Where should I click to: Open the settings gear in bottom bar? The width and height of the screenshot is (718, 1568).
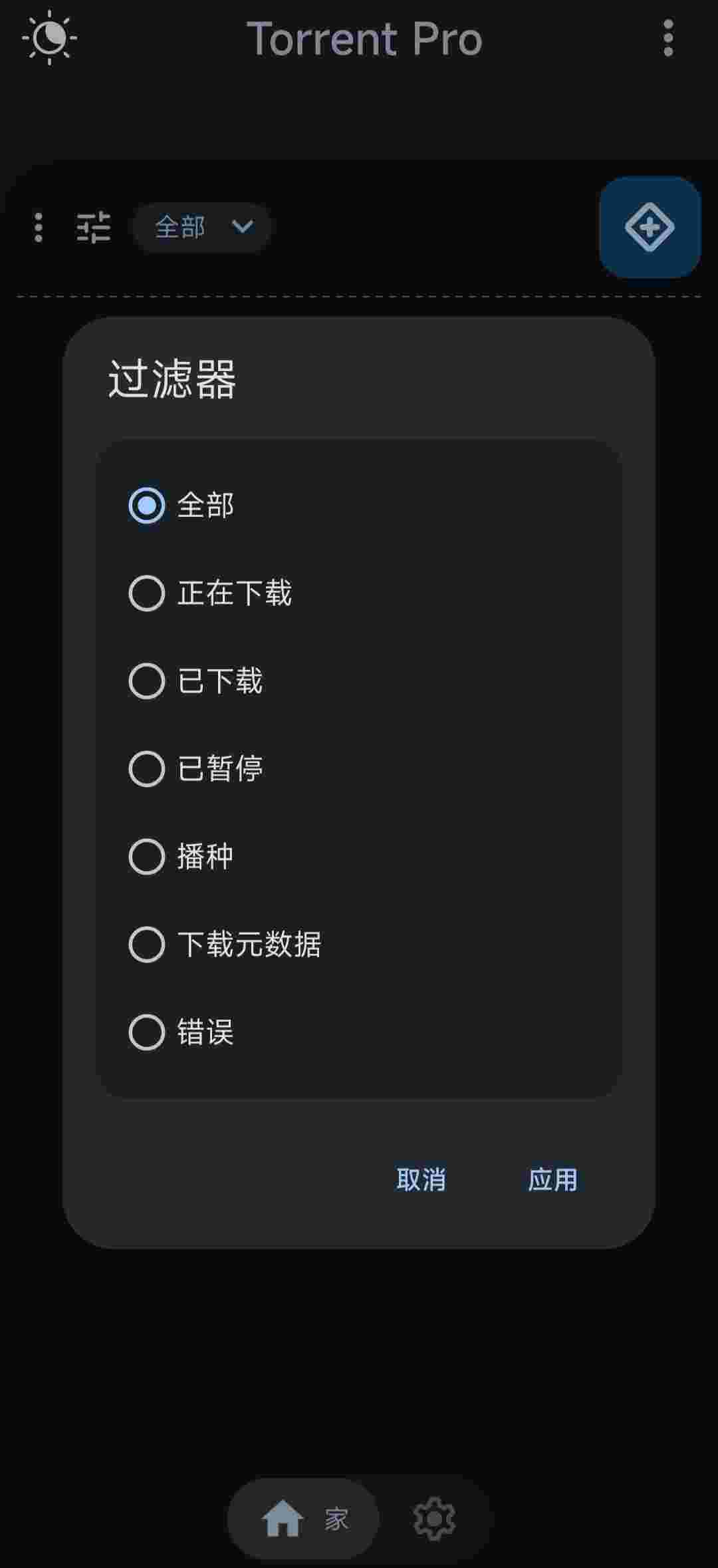click(x=434, y=1519)
